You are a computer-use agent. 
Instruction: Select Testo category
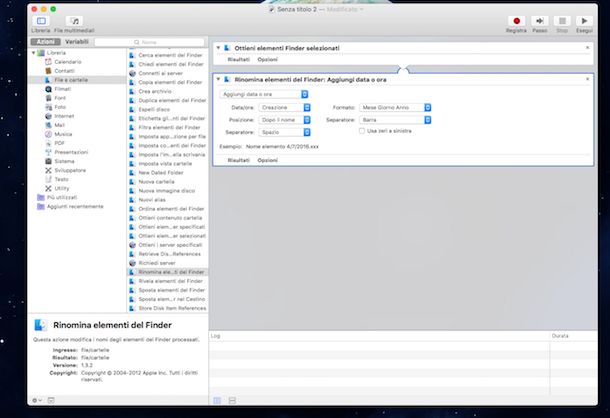[x=61, y=179]
